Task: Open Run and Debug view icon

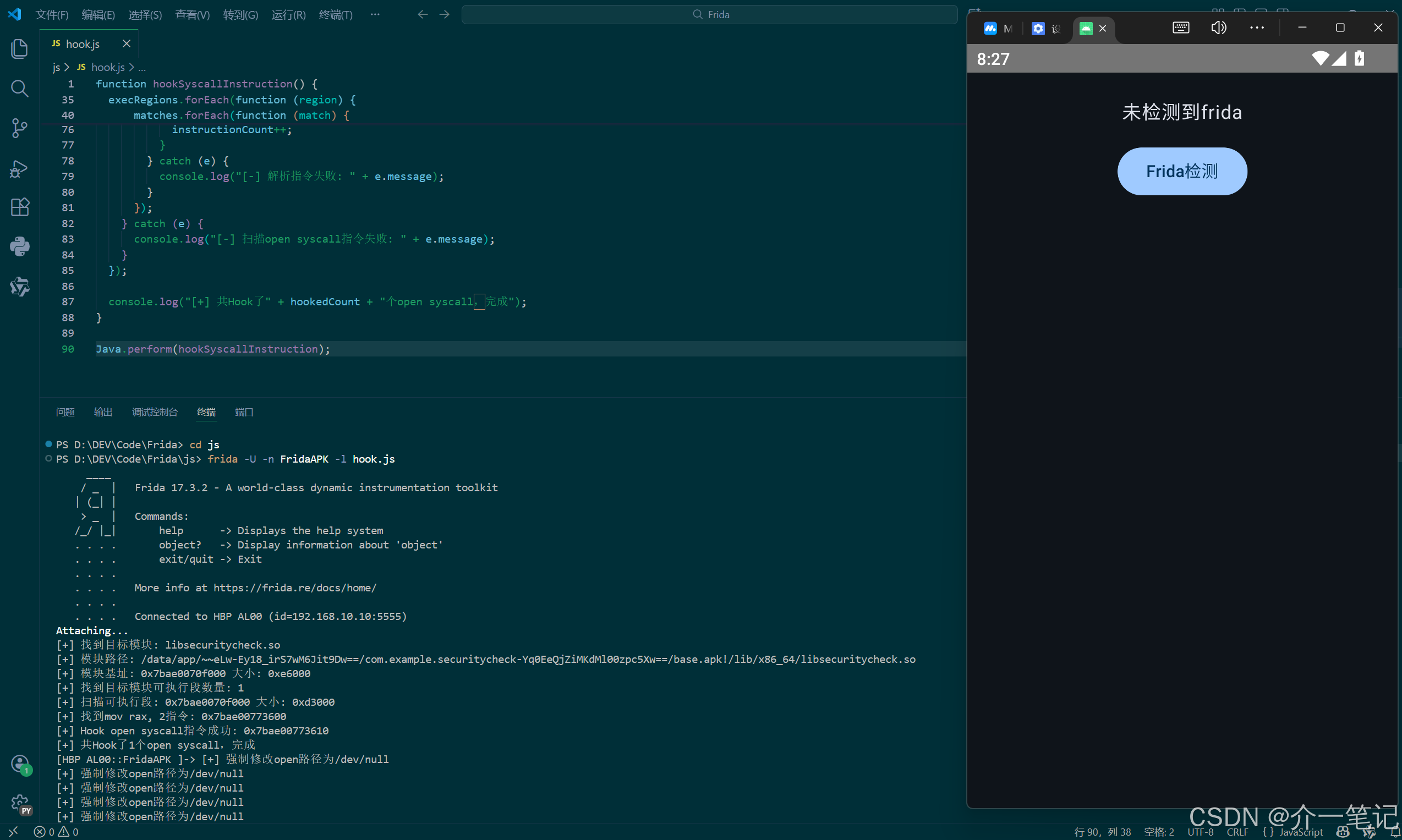Action: pos(19,168)
